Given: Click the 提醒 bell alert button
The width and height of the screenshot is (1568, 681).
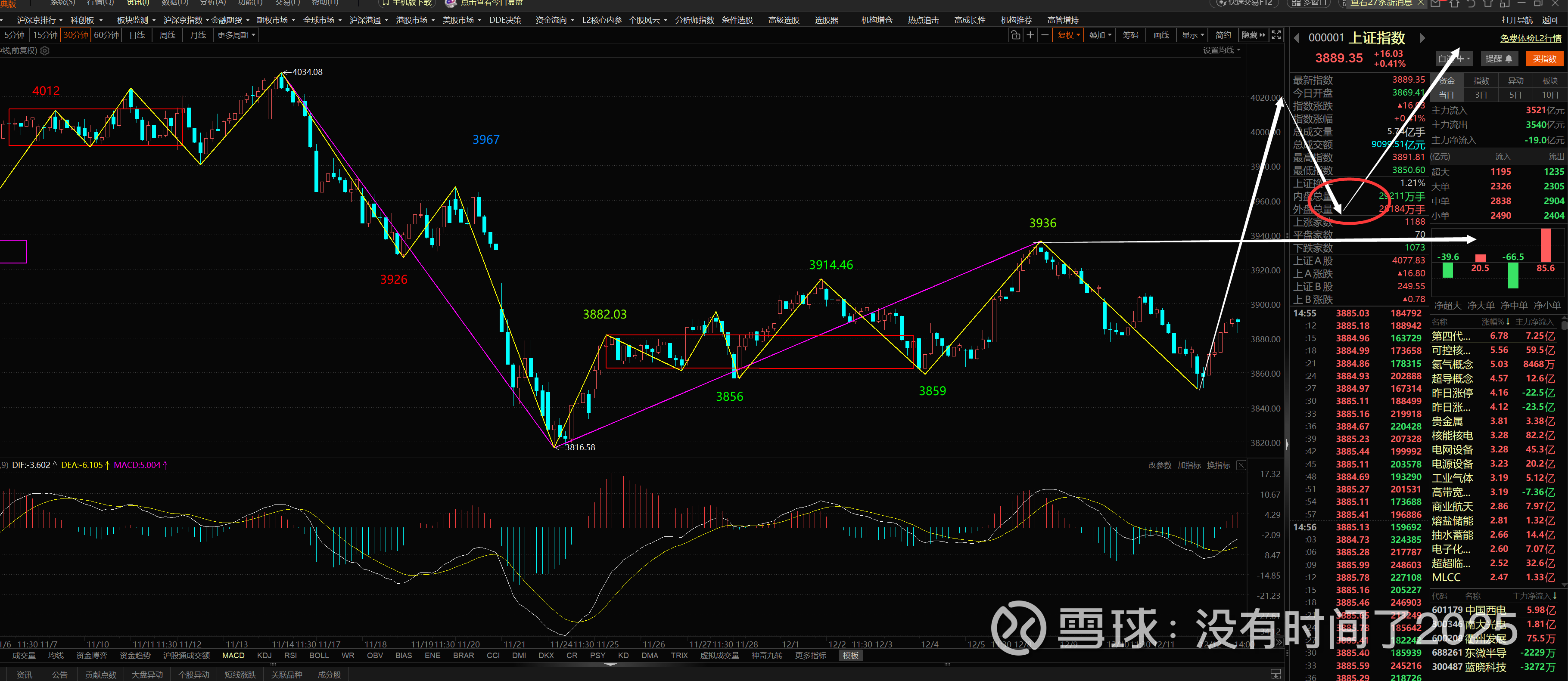Looking at the screenshot, I should click(1499, 59).
